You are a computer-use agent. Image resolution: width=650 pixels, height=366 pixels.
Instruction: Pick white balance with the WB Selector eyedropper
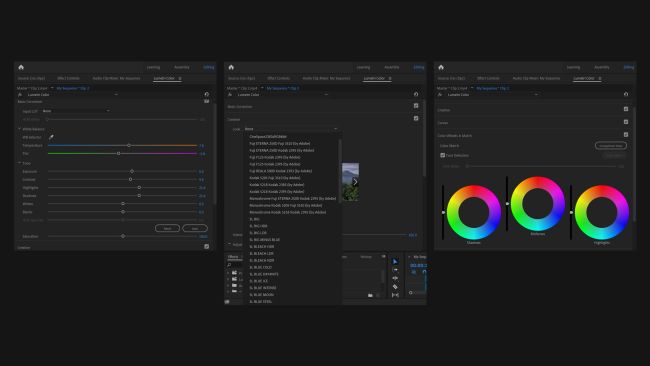51,137
